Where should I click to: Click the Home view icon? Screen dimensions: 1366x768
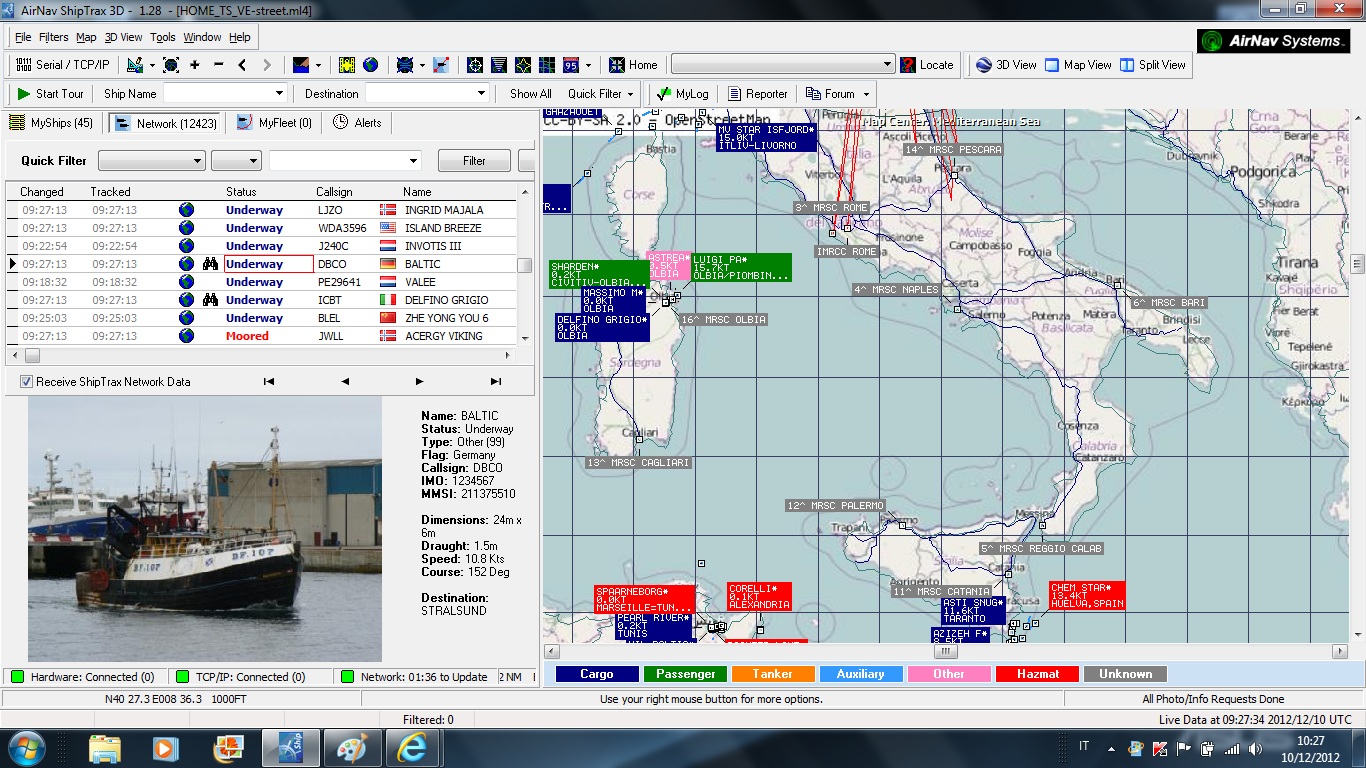[617, 65]
